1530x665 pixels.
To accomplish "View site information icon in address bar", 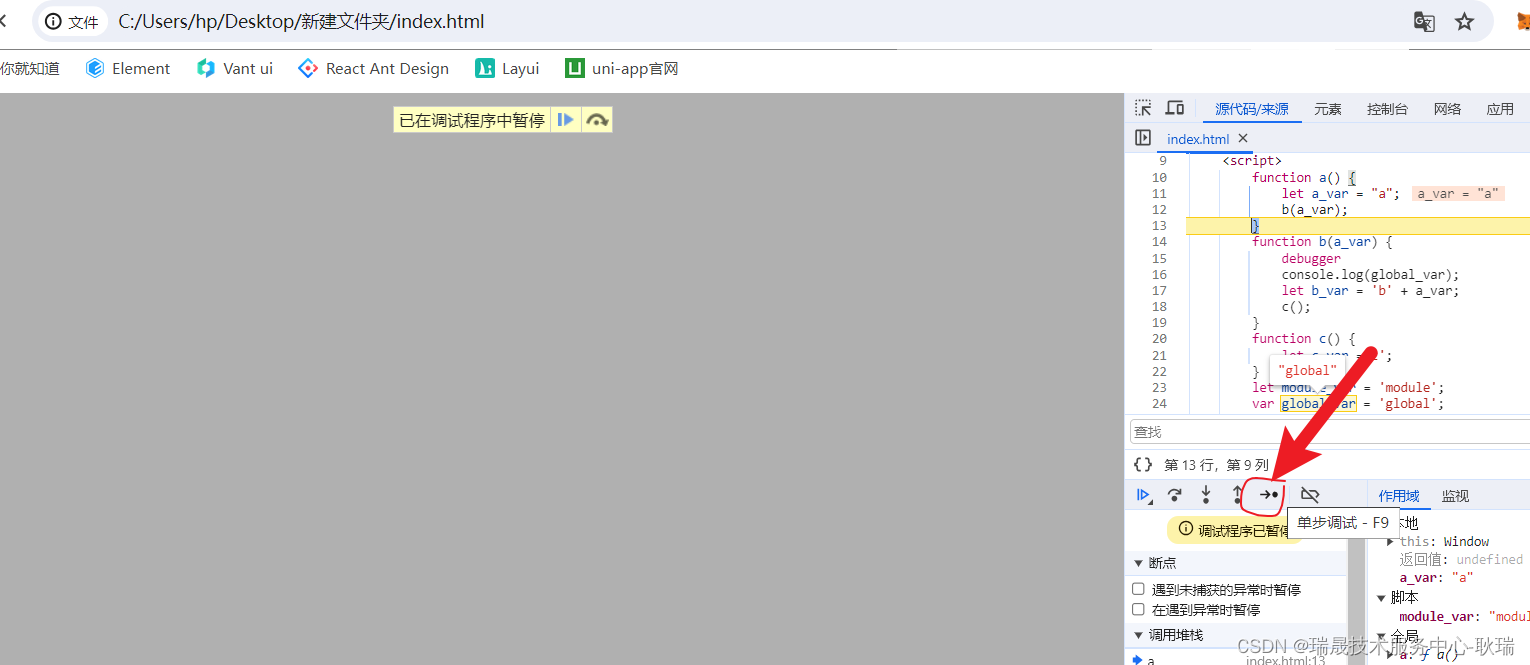I will pyautogui.click(x=53, y=22).
